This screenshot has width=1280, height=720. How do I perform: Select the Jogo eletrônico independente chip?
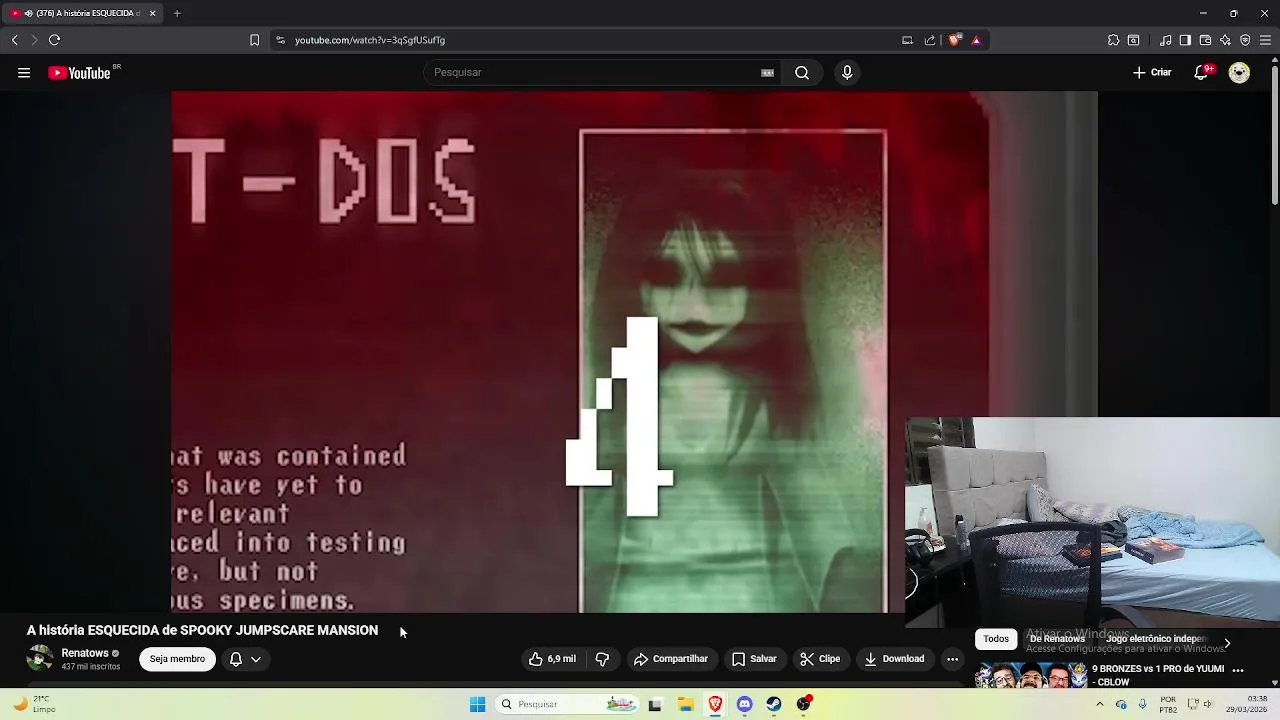pyautogui.click(x=1156, y=639)
